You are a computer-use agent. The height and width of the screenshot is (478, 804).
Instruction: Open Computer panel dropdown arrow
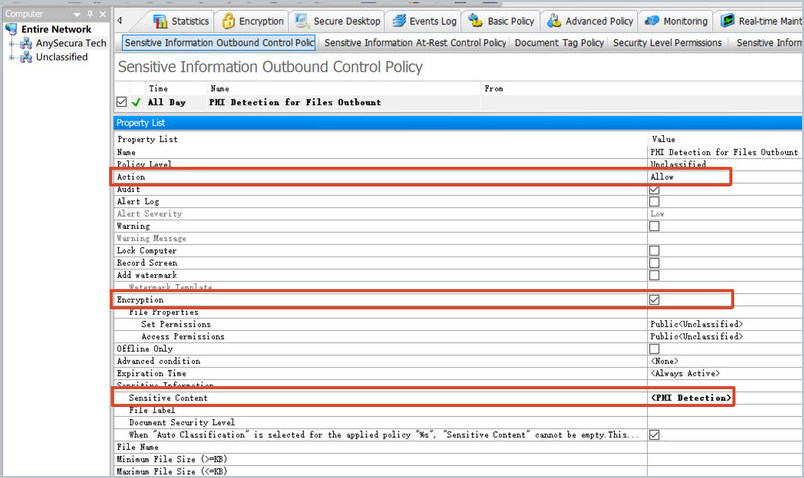point(77,14)
